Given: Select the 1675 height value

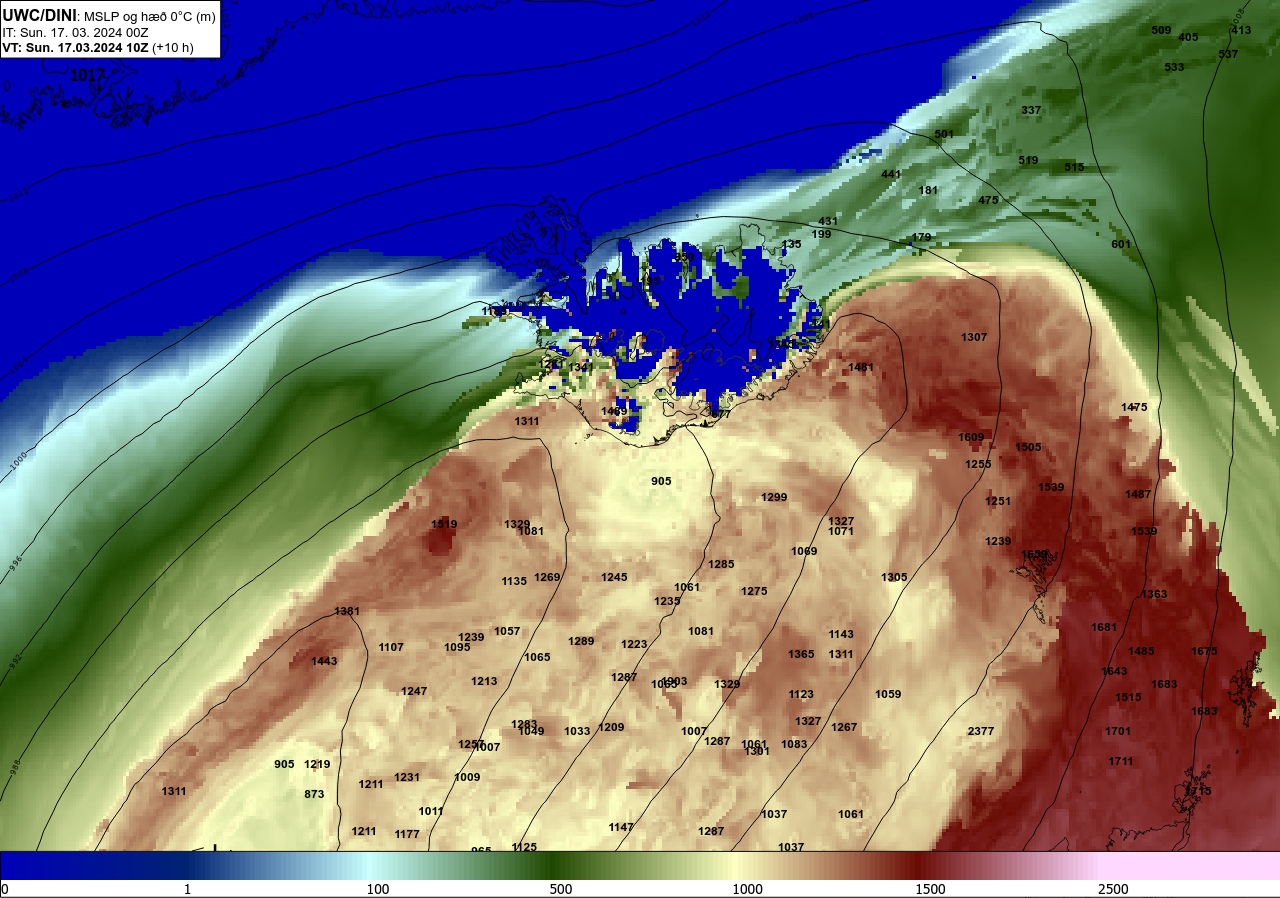Looking at the screenshot, I should pos(1204,651).
